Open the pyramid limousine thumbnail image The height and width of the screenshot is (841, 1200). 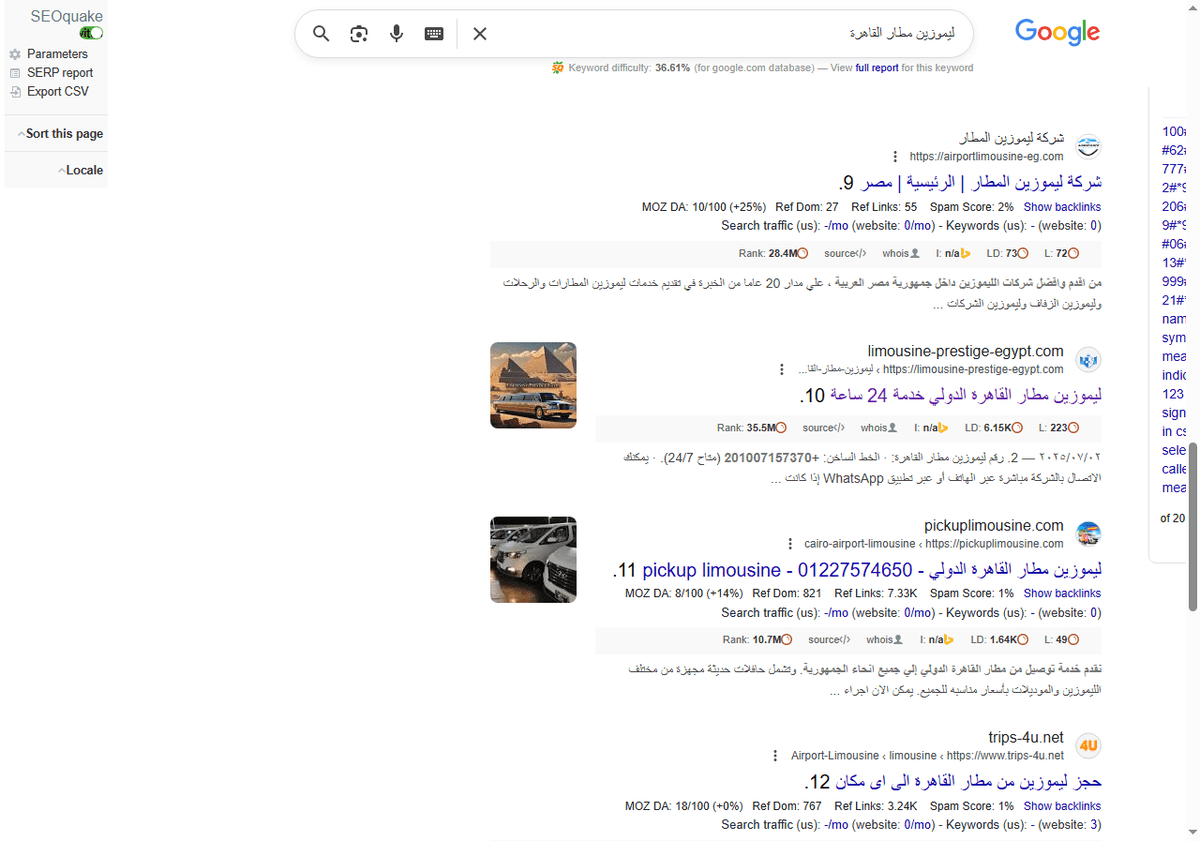point(533,385)
